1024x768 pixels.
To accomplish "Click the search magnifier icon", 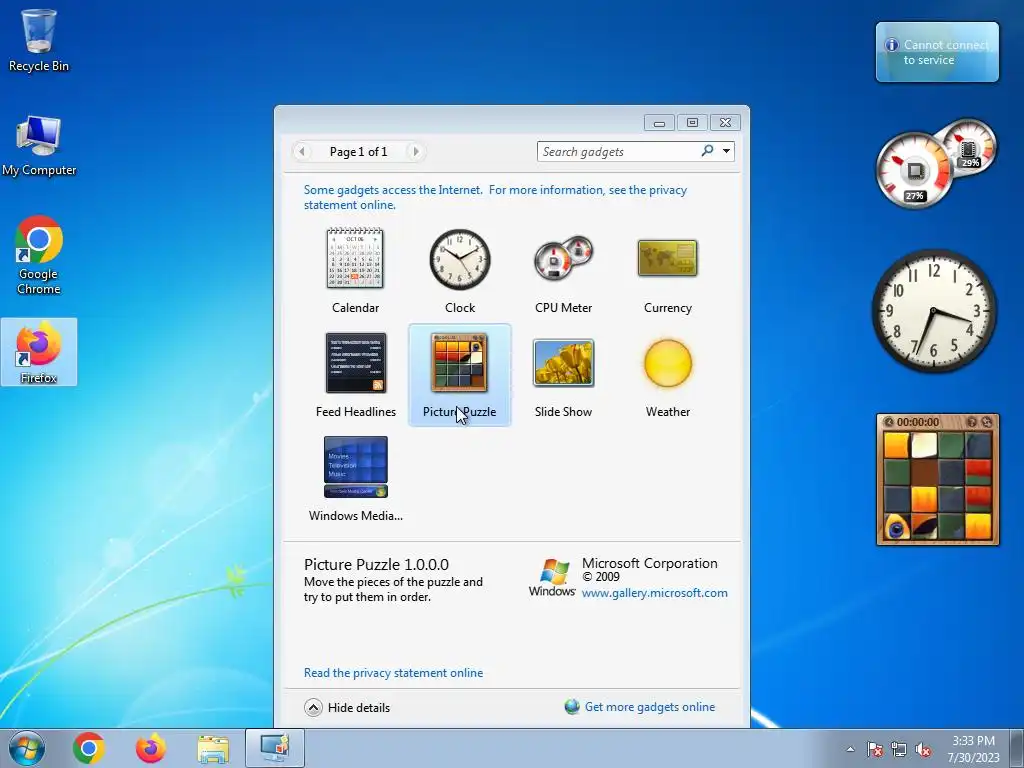I will (x=707, y=151).
